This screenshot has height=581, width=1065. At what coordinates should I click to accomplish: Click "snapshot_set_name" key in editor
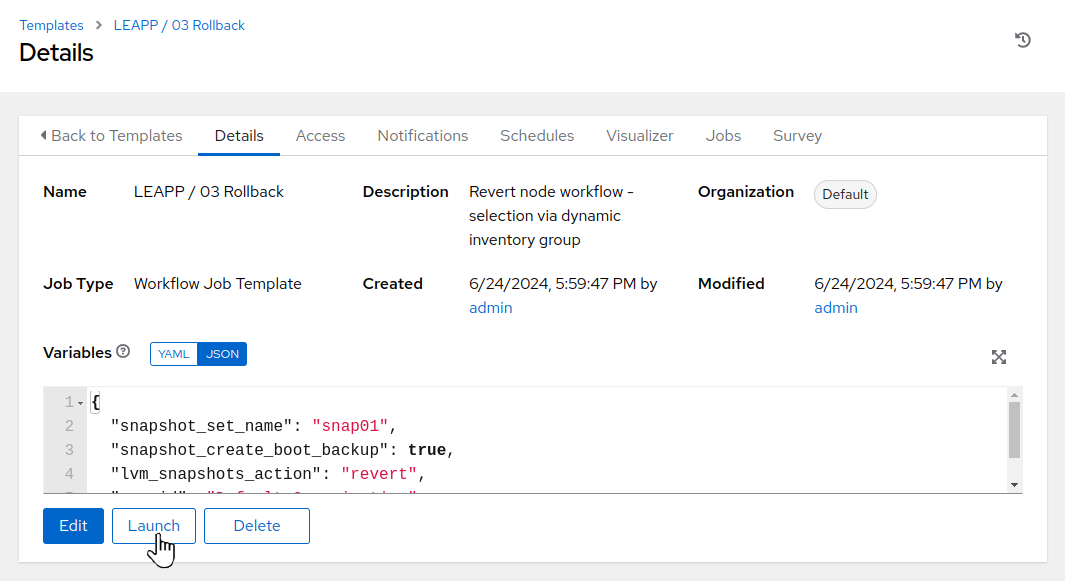(202, 426)
